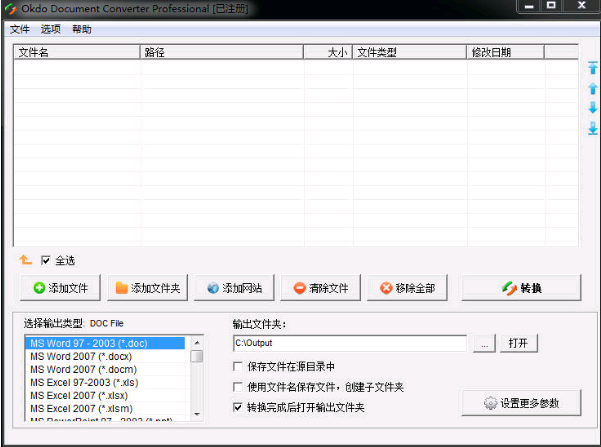Click the 移除全部 button
This screenshot has height=447, width=601.
pyautogui.click(x=407, y=288)
